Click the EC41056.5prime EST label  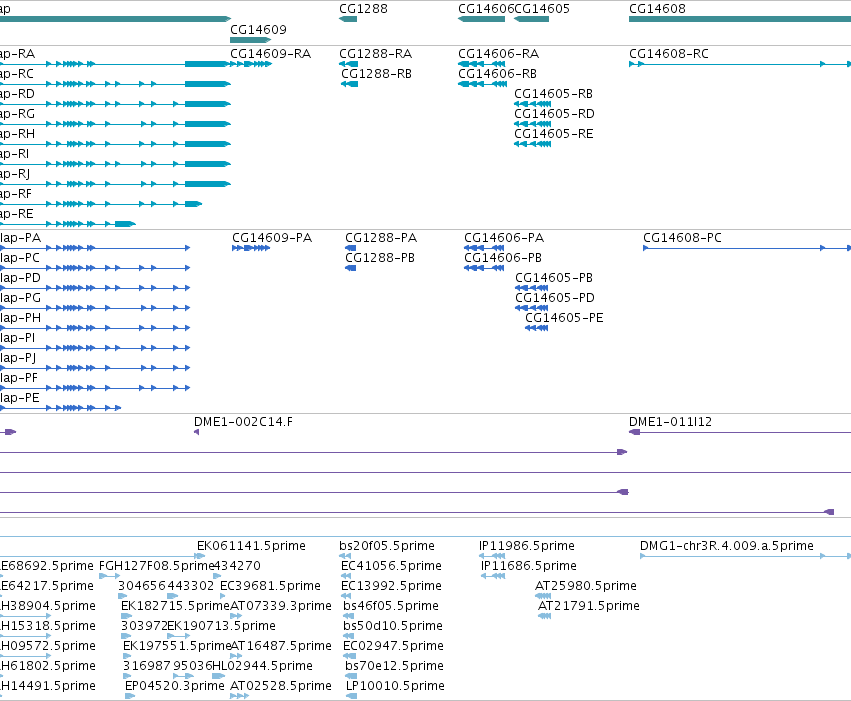pos(391,565)
